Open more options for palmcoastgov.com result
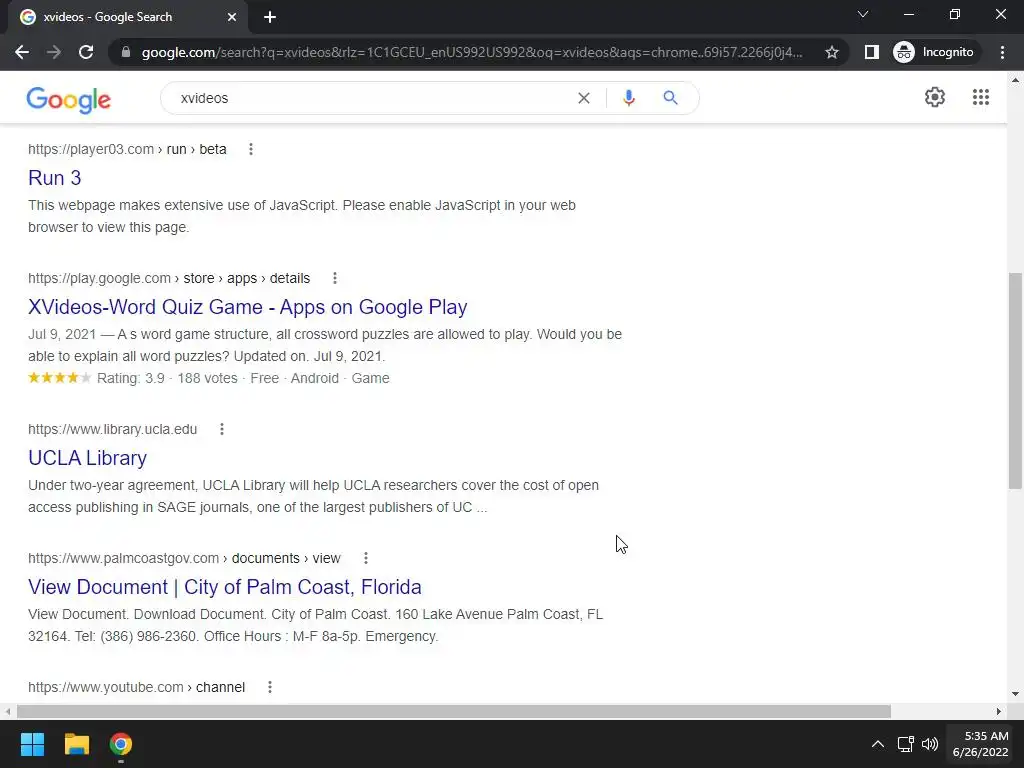Screen dimensions: 1024x768 (x=366, y=558)
